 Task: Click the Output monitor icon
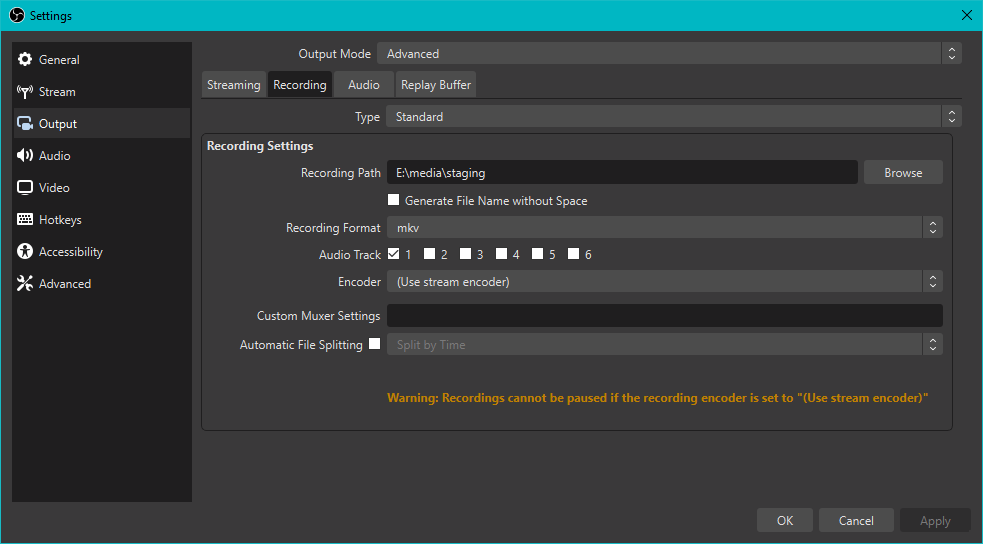[x=25, y=124]
